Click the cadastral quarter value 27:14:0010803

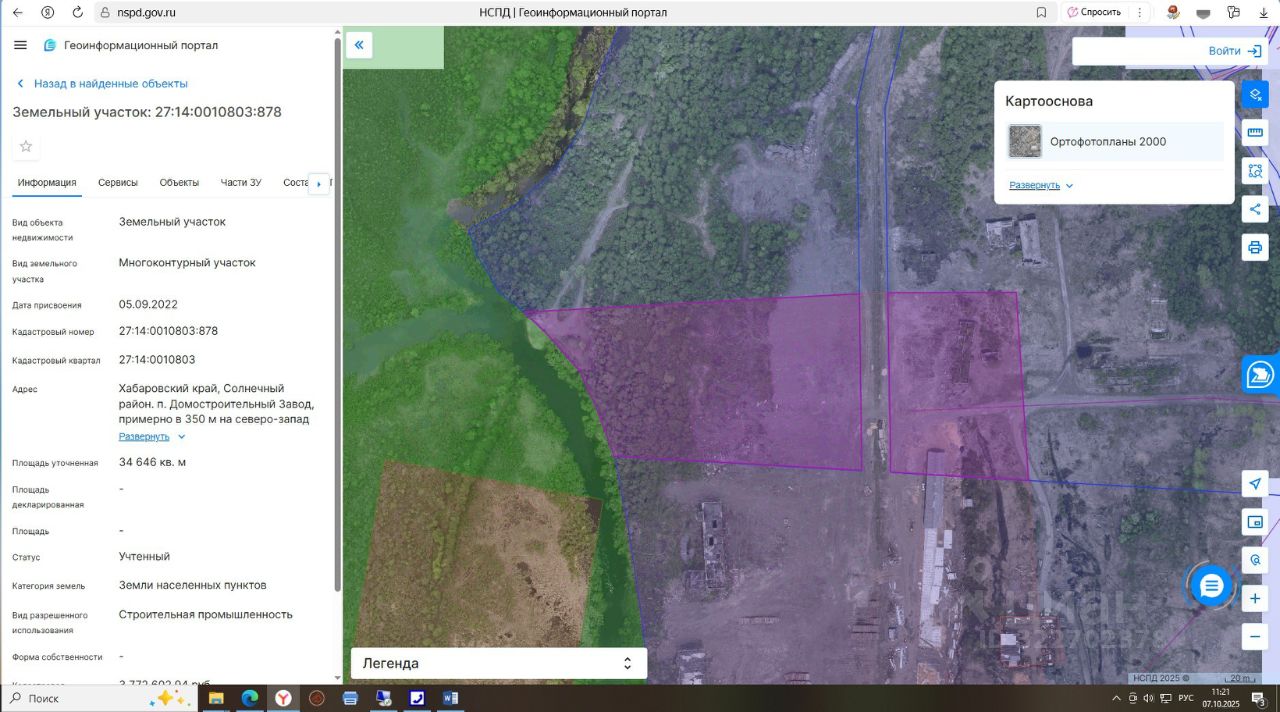[x=157, y=359]
